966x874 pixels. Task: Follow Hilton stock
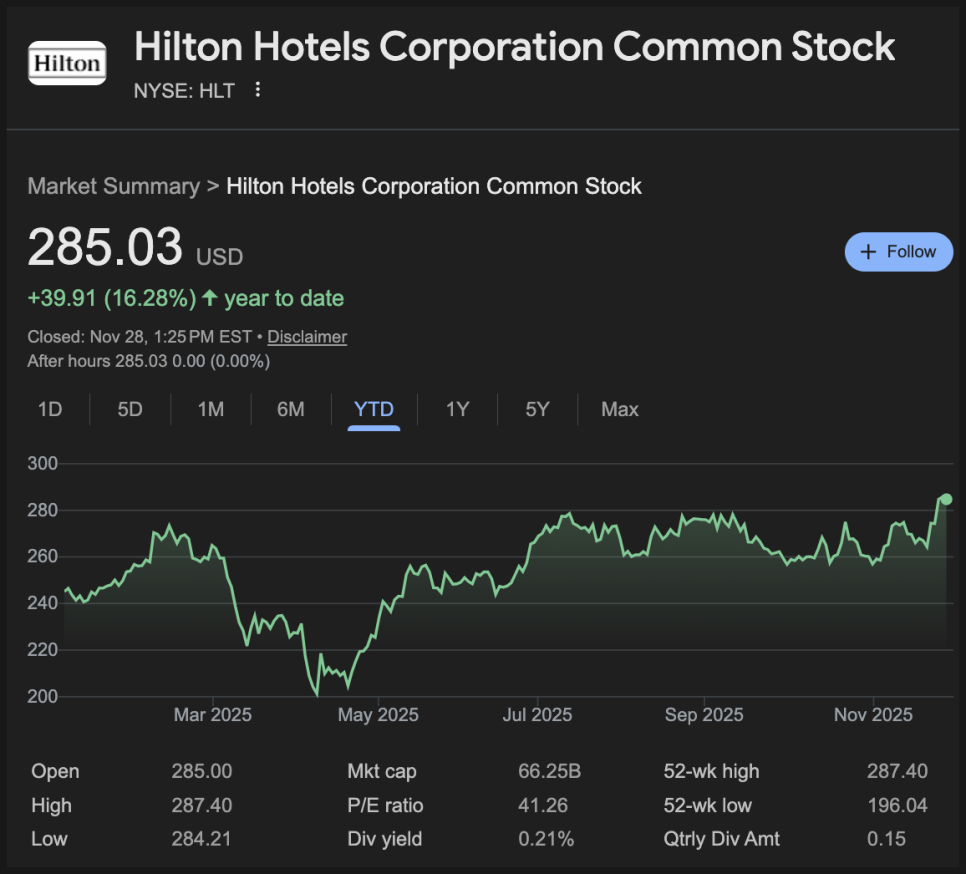click(x=898, y=252)
